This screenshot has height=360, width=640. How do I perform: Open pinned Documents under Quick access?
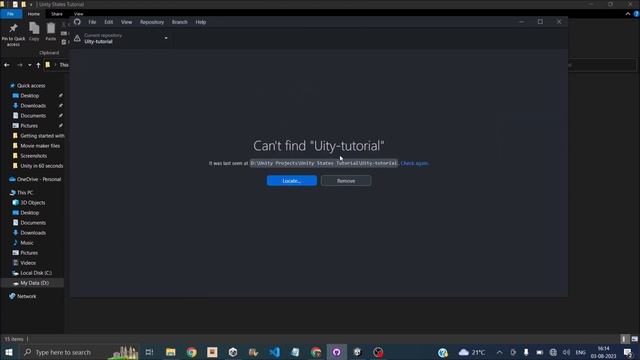(33, 116)
